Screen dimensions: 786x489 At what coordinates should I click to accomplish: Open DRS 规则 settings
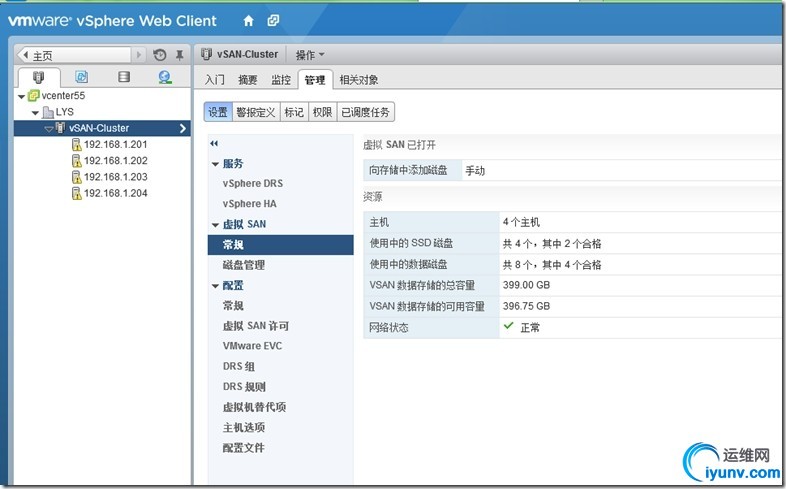pyautogui.click(x=244, y=387)
